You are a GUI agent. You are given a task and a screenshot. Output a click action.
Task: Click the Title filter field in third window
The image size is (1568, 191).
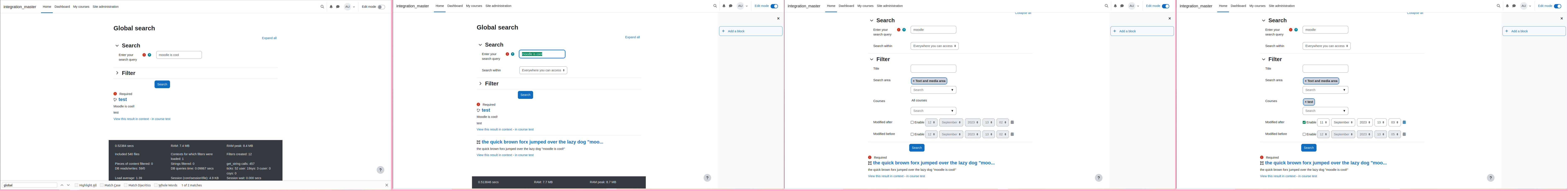[933, 69]
